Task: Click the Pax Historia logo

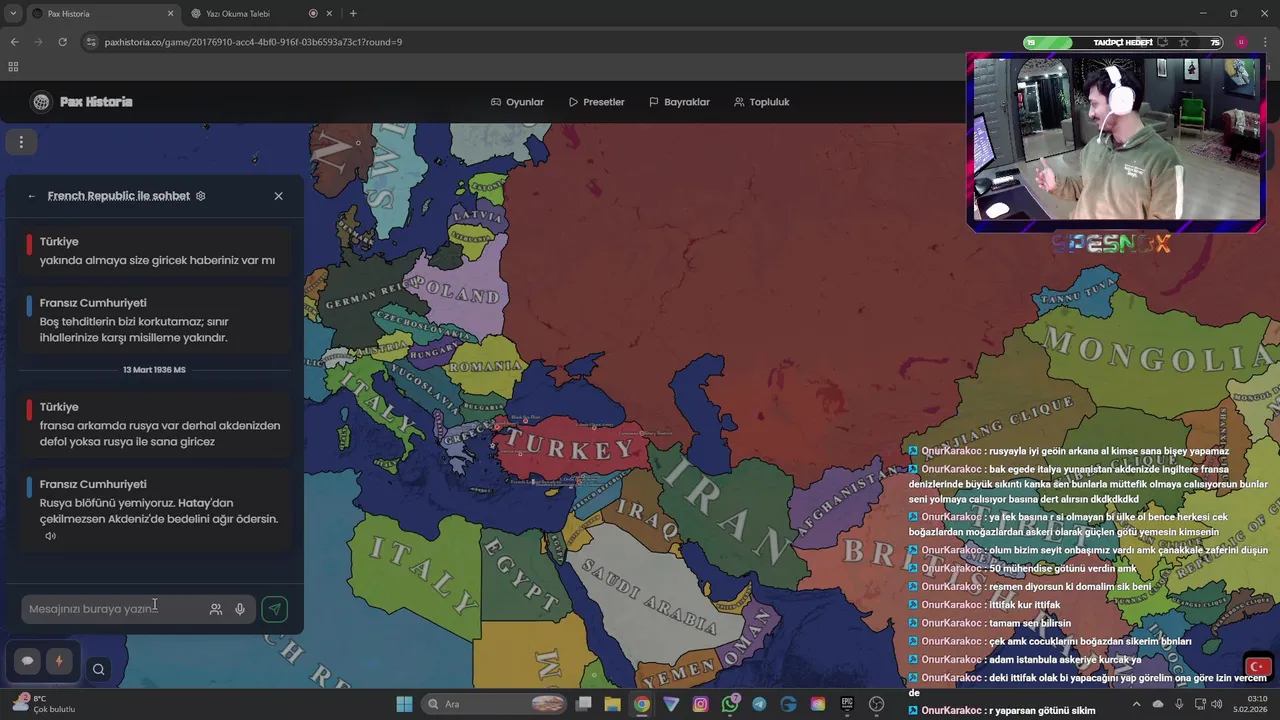Action: click(82, 102)
